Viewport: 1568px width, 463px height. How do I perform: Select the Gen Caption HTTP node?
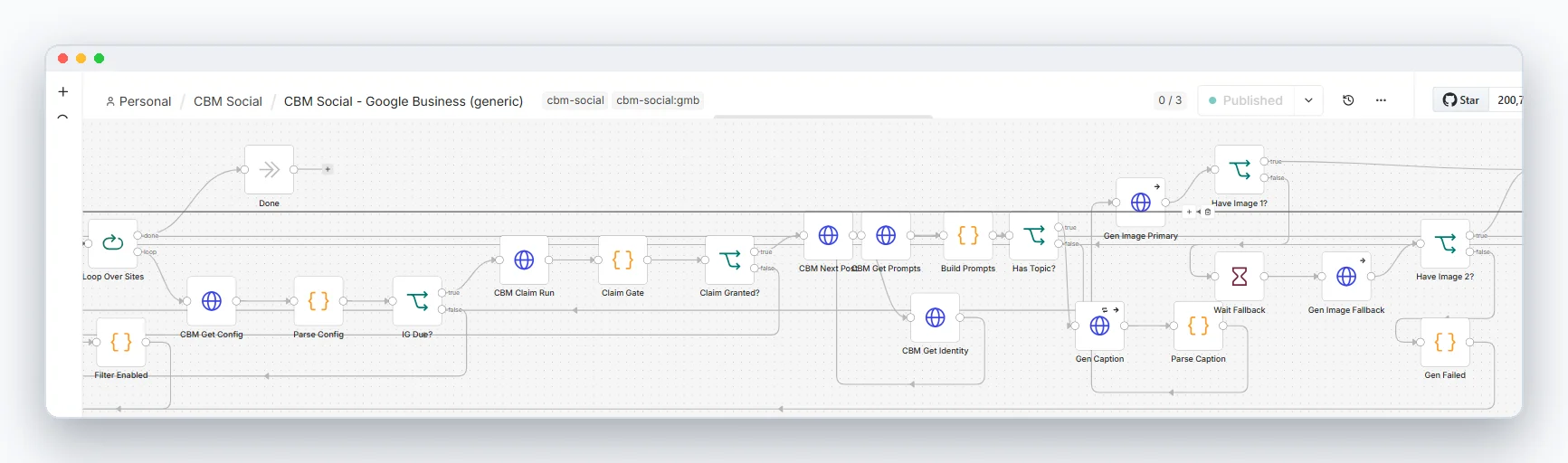[1099, 326]
